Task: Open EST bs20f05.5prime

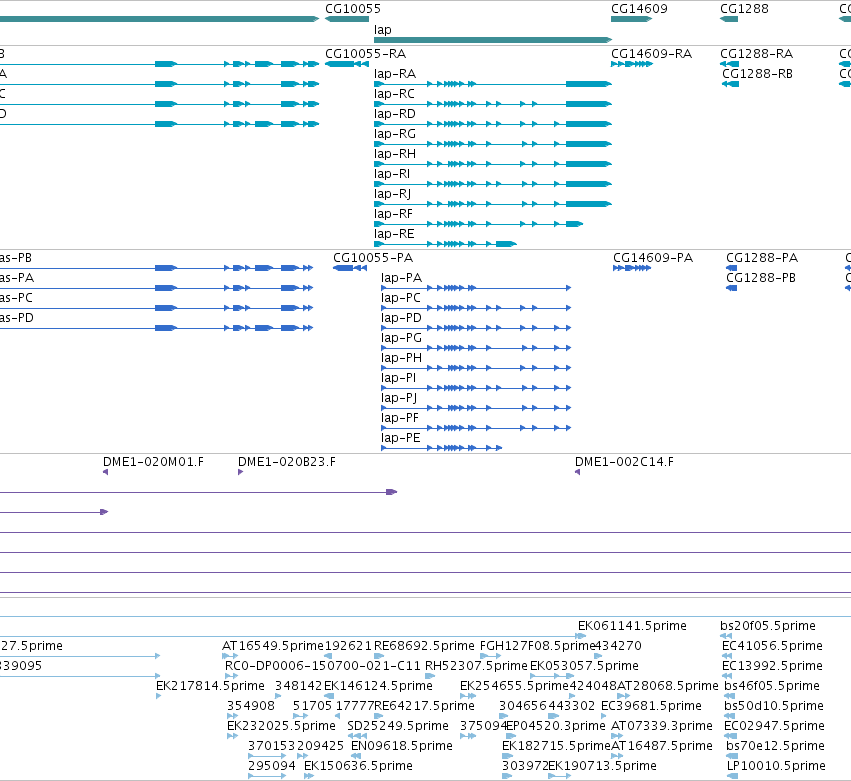Action: (x=767, y=626)
